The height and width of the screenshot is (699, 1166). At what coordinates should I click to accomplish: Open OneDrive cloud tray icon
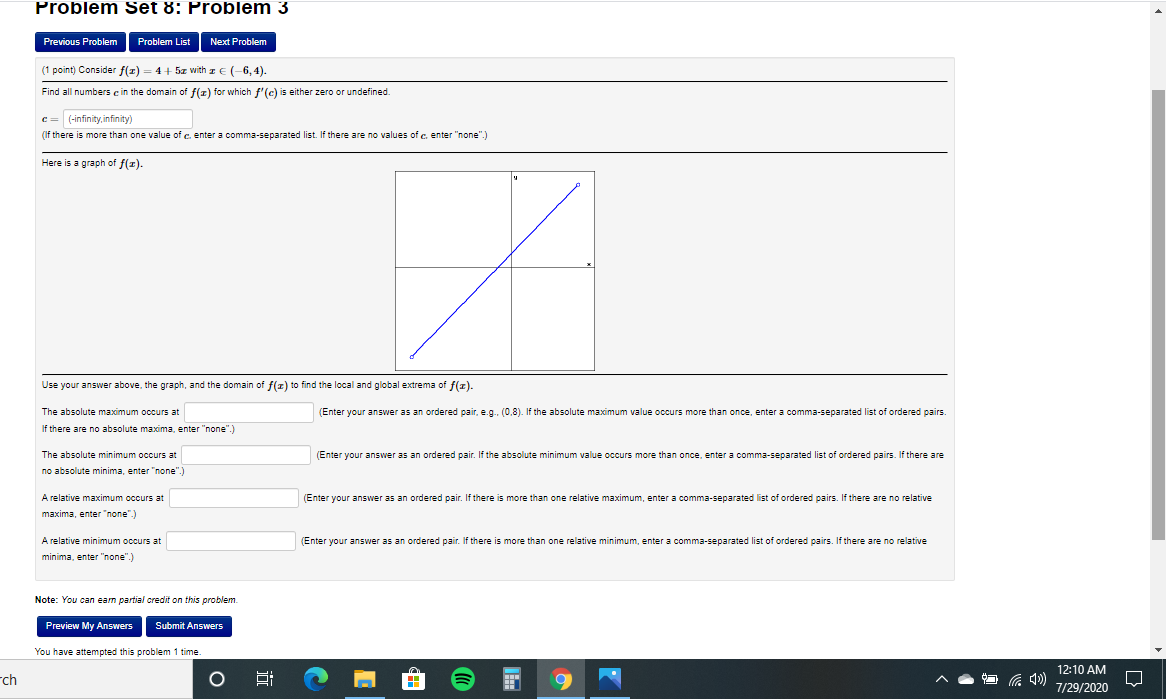point(965,679)
